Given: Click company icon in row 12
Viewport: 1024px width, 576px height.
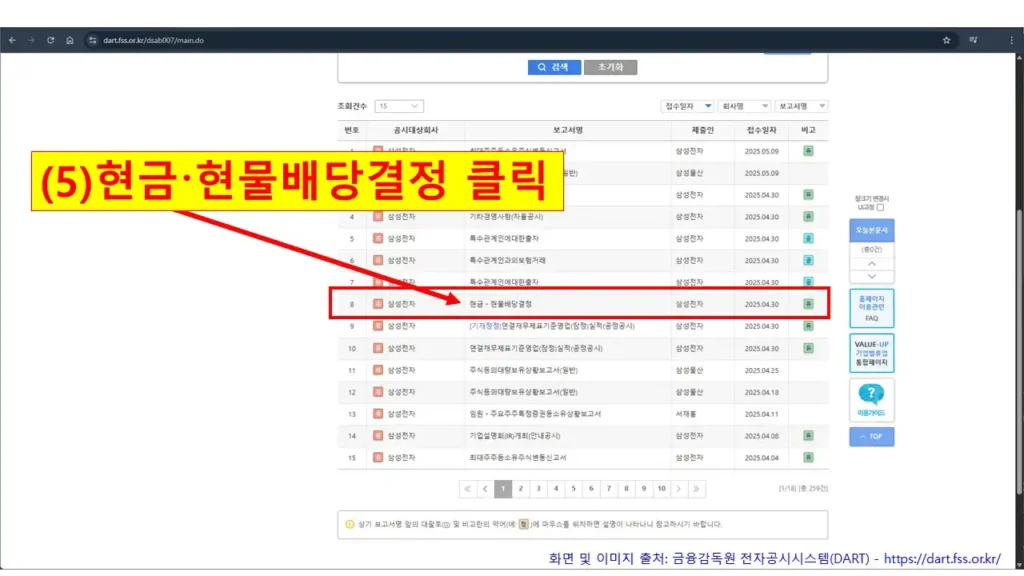Looking at the screenshot, I should (377, 392).
